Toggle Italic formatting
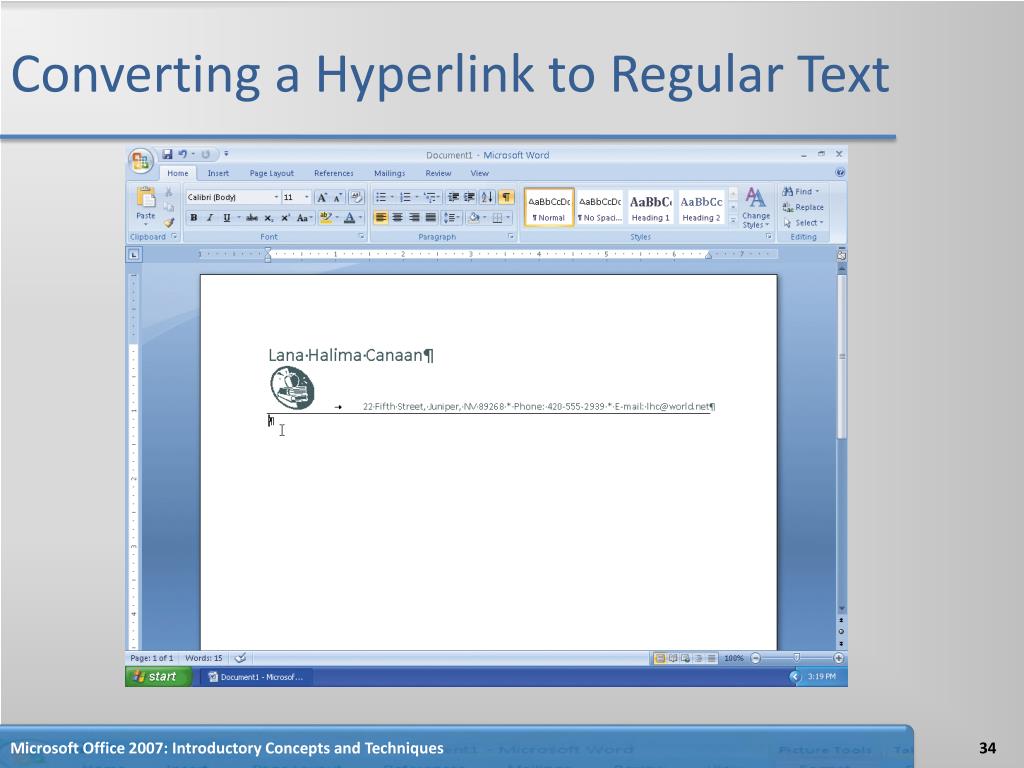This screenshot has width=1024, height=768. click(x=210, y=217)
